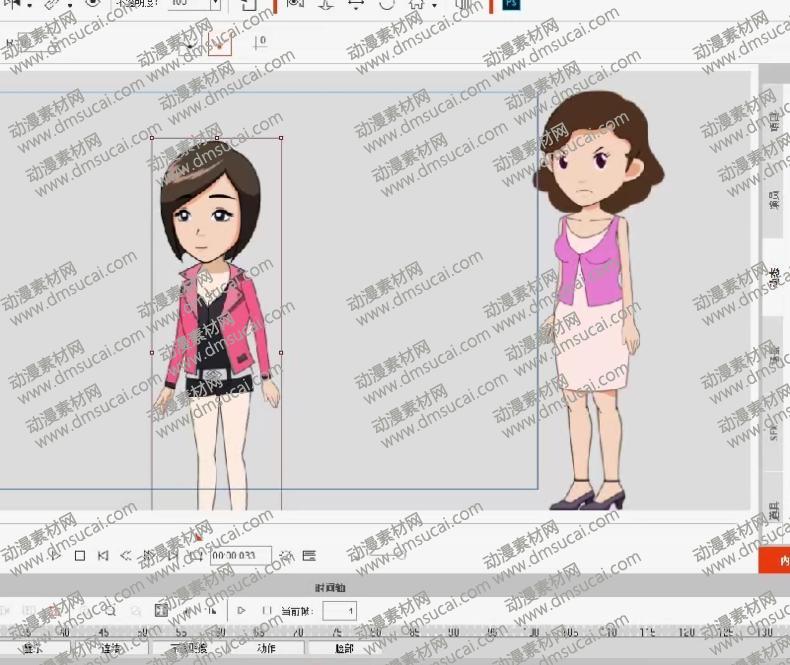Click the rotate circle icon
The height and width of the screenshot is (665, 790).
point(387,5)
